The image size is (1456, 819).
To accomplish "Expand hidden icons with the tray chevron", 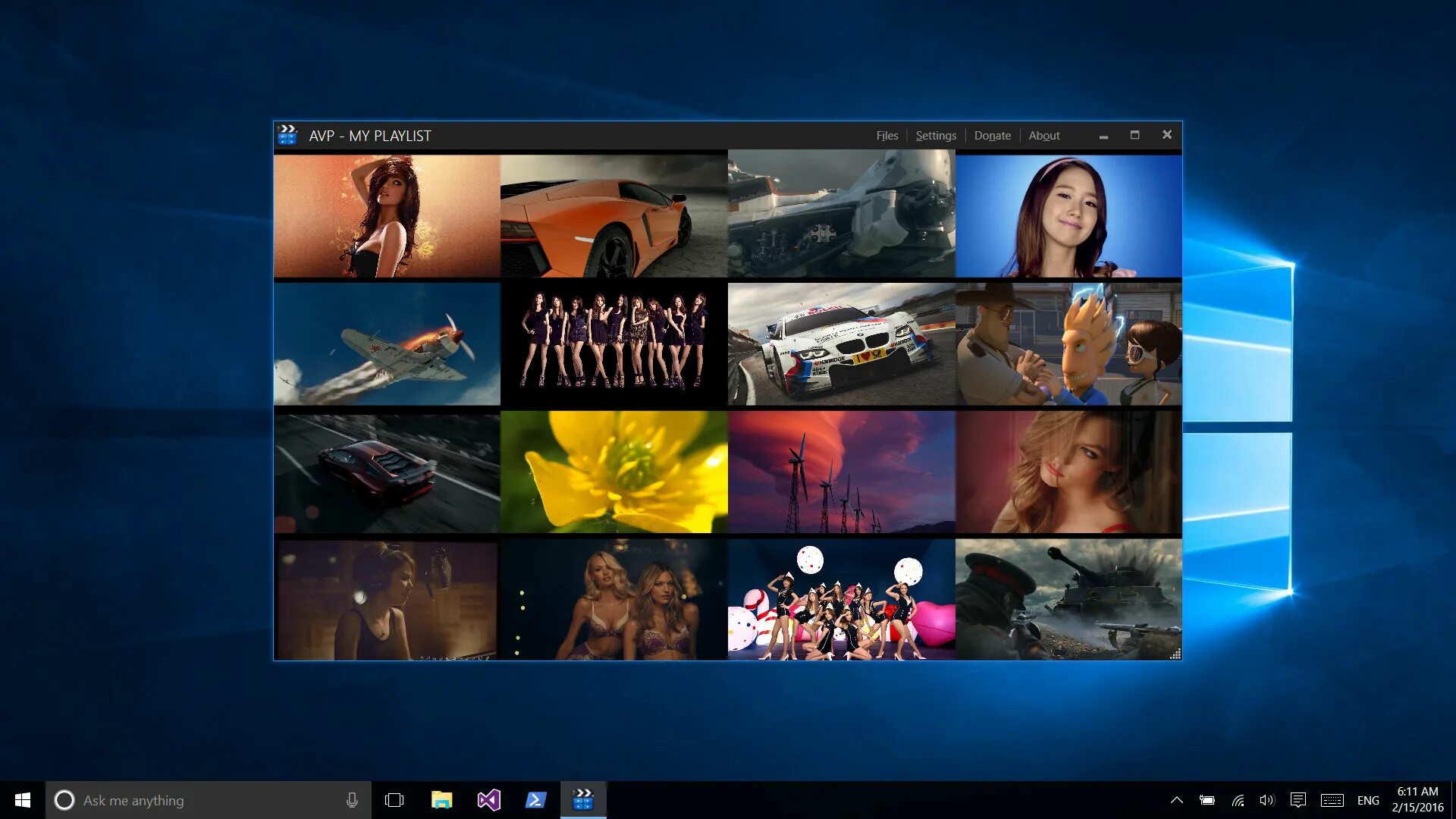I will (x=1178, y=799).
